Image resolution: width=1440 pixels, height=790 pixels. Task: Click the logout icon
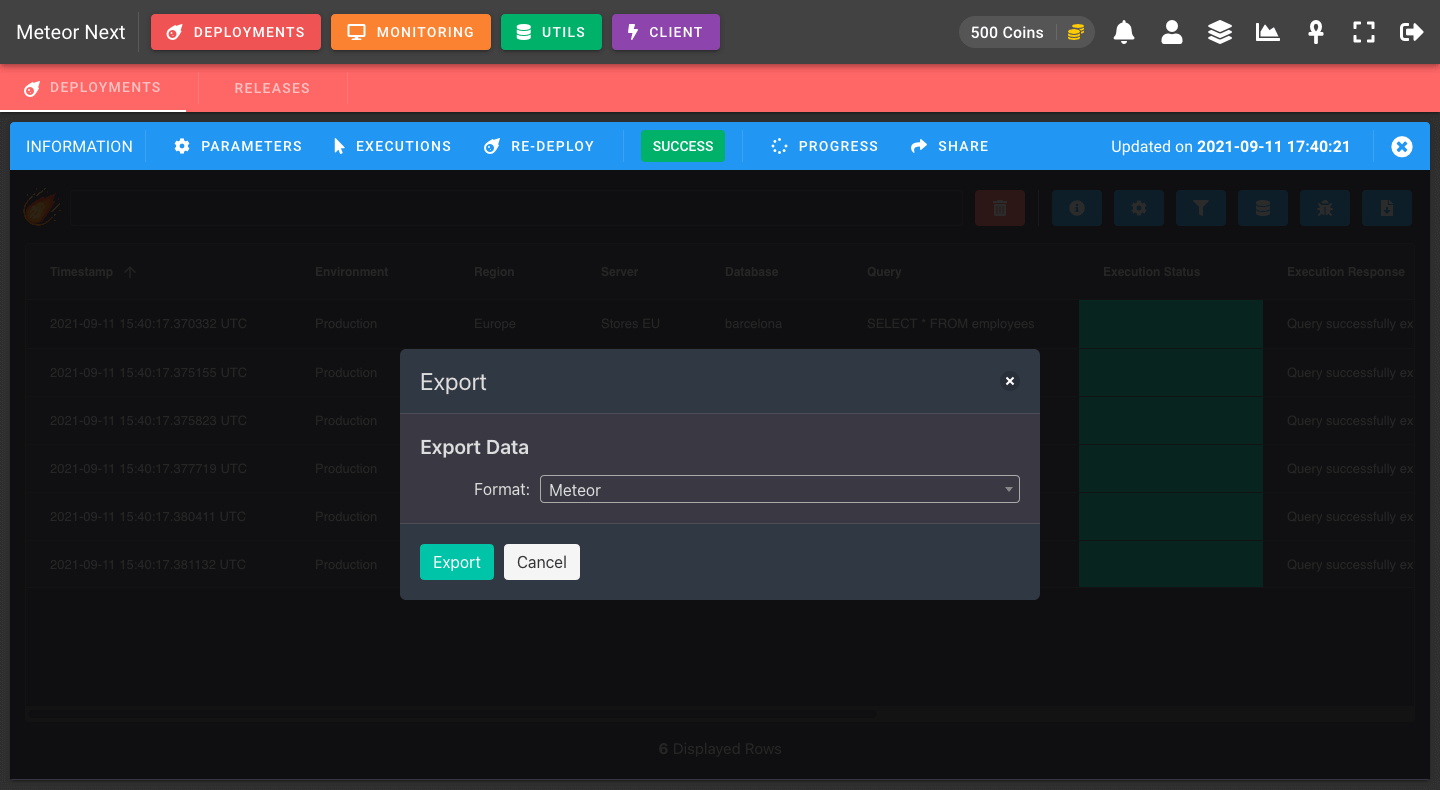coord(1412,32)
